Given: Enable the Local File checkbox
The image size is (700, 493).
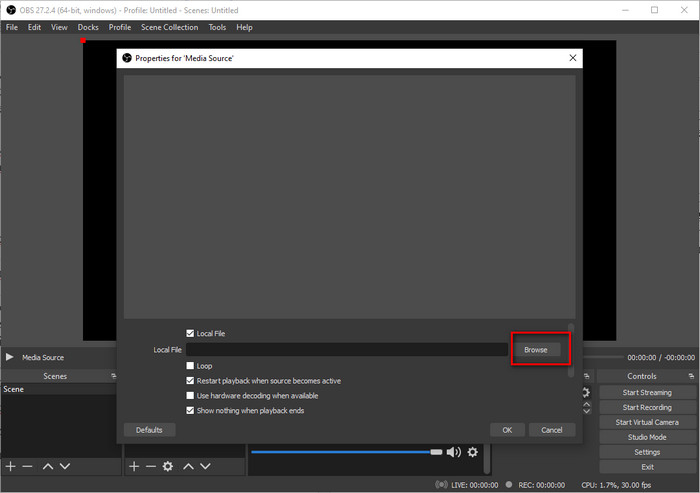Looking at the screenshot, I should coord(190,333).
